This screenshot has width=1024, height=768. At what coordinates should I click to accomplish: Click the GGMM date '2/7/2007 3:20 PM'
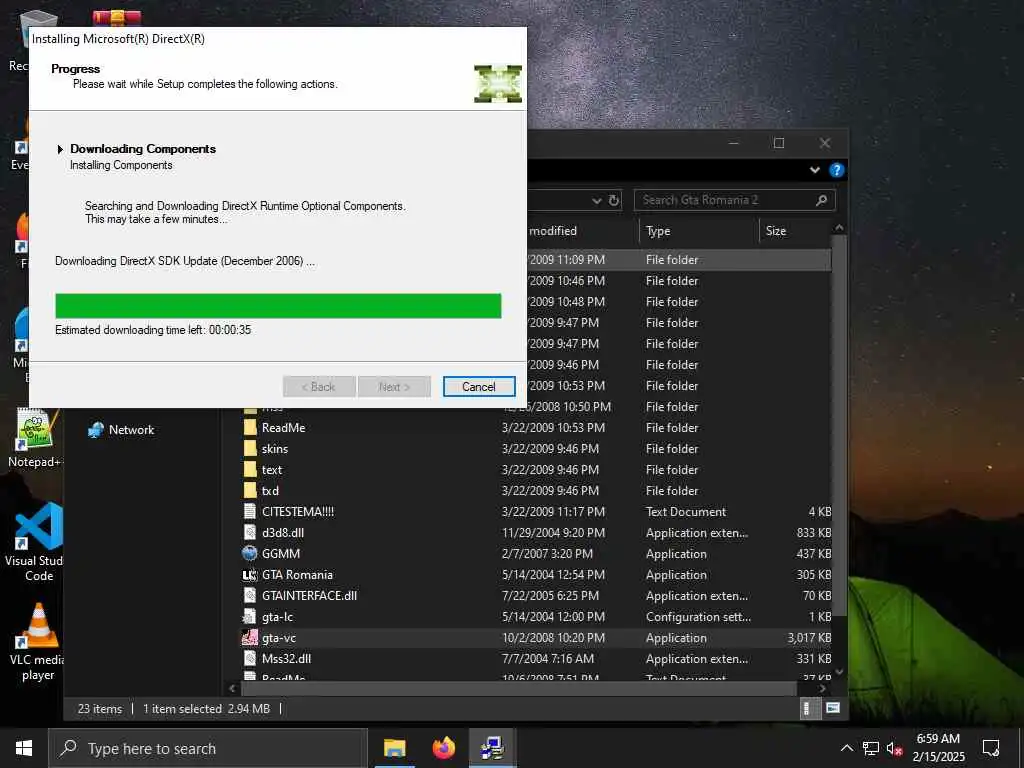(x=547, y=553)
